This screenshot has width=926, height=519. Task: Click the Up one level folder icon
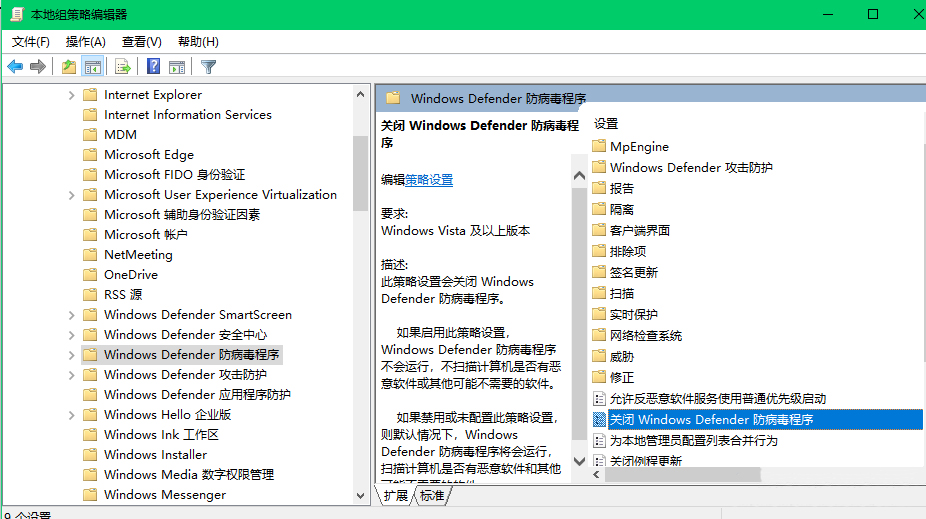(69, 67)
